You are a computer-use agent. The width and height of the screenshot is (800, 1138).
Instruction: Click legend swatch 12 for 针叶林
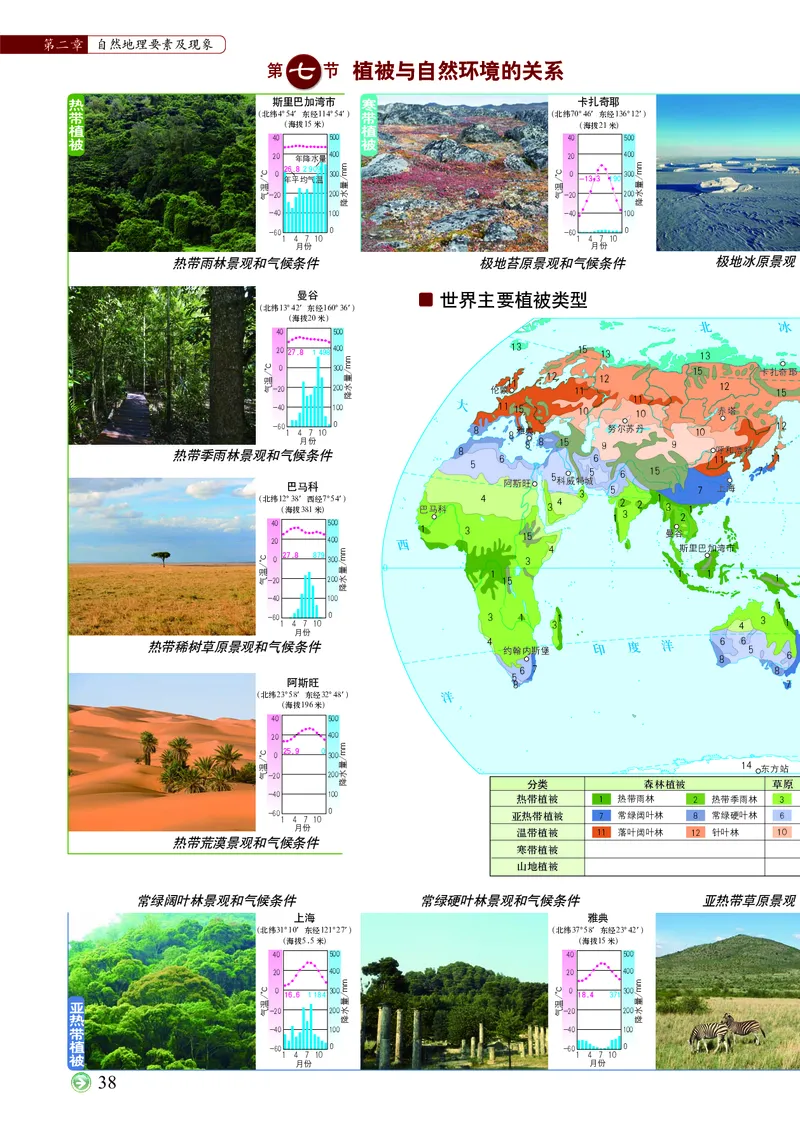click(x=695, y=832)
